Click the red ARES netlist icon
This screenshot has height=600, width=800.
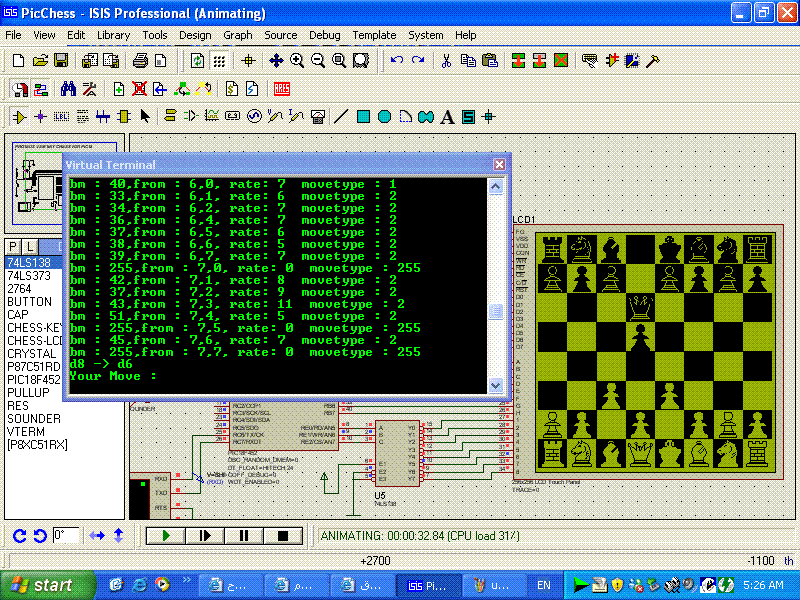282,89
